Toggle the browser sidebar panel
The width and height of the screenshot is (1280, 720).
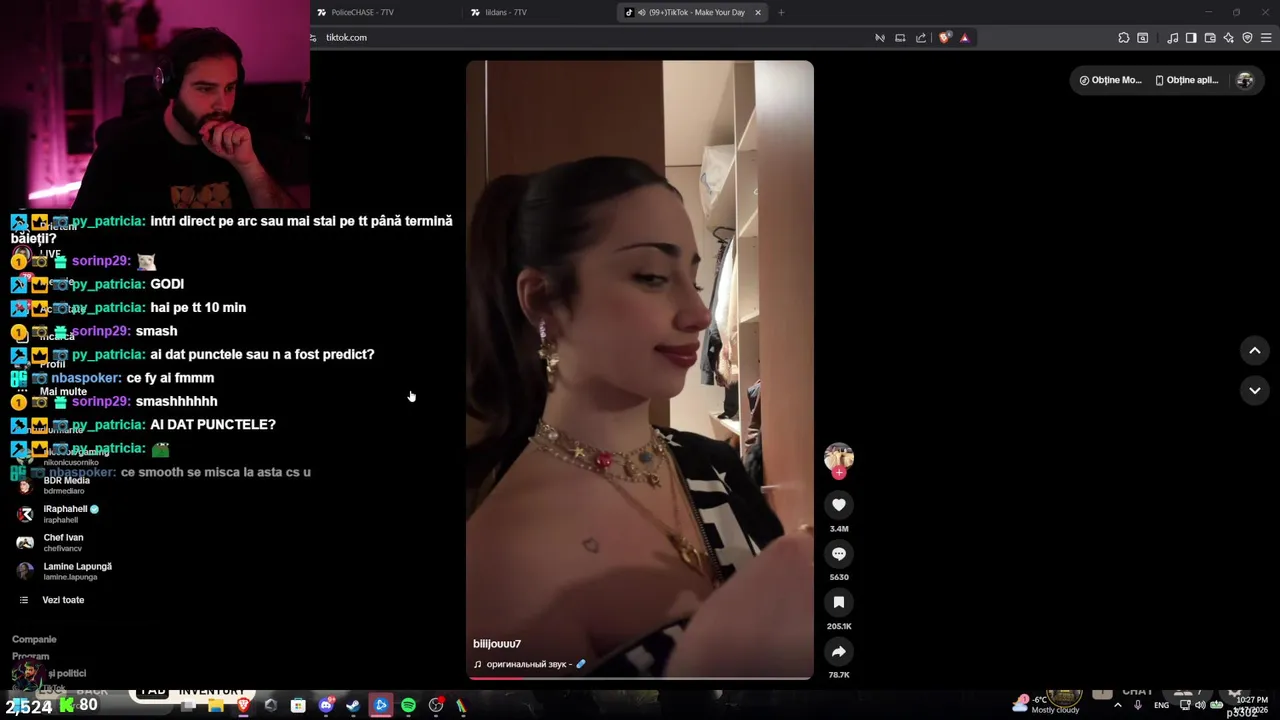coord(1191,38)
